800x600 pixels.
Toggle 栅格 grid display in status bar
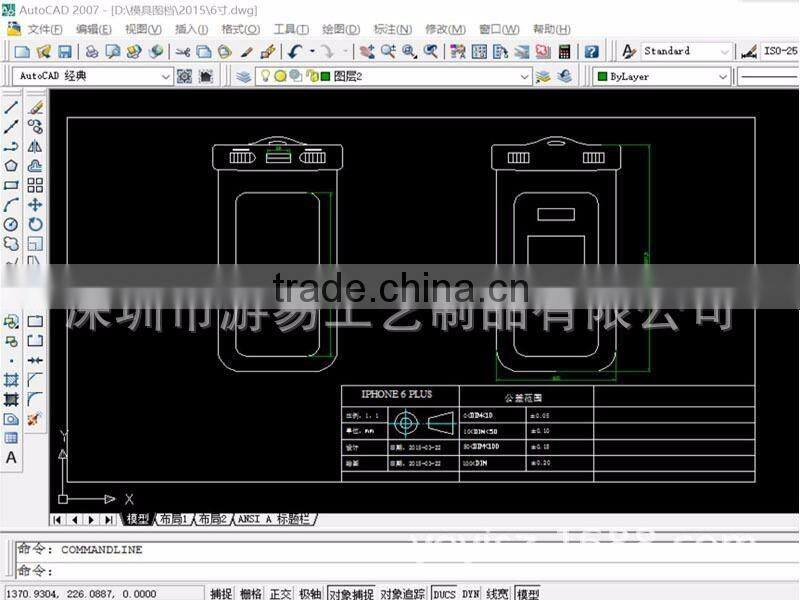pos(251,593)
